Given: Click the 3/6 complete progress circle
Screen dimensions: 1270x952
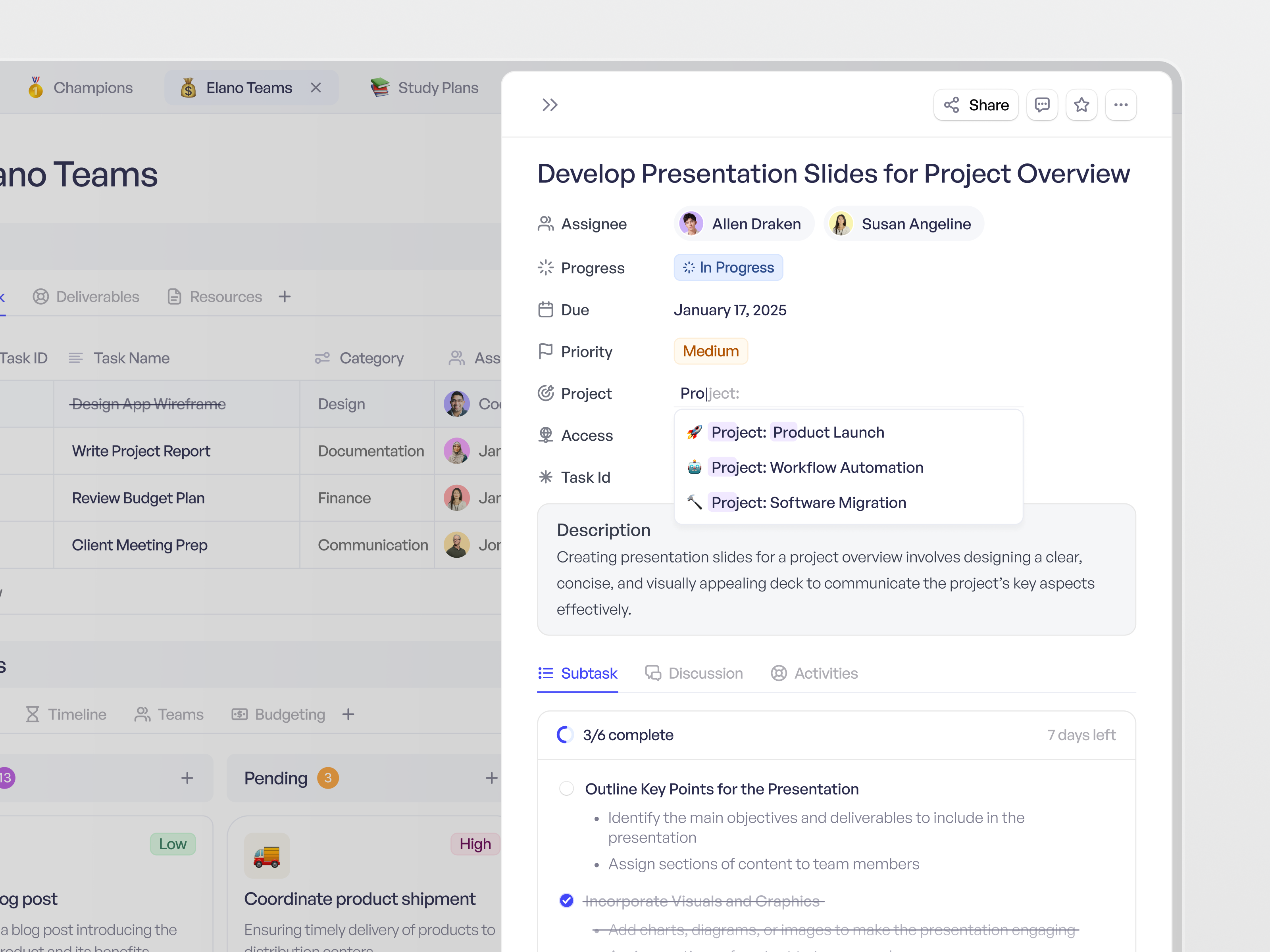Looking at the screenshot, I should pyautogui.click(x=565, y=735).
